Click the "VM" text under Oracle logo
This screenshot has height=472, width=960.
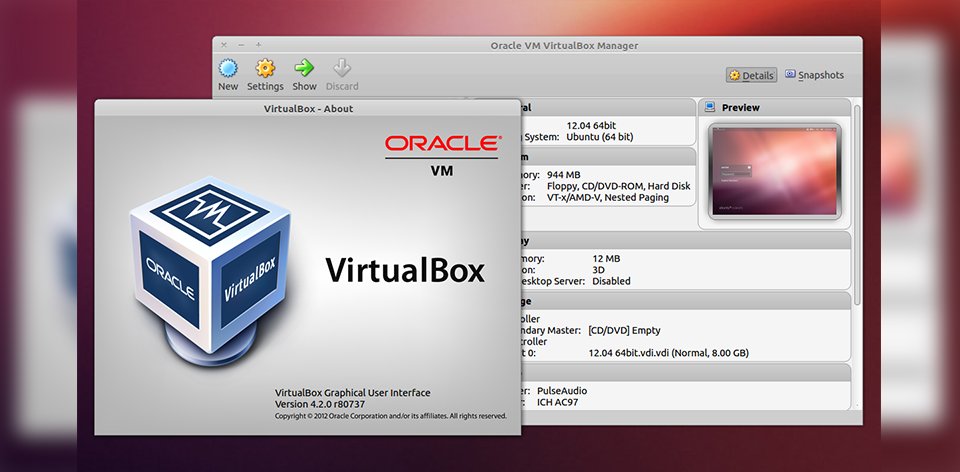[x=442, y=171]
